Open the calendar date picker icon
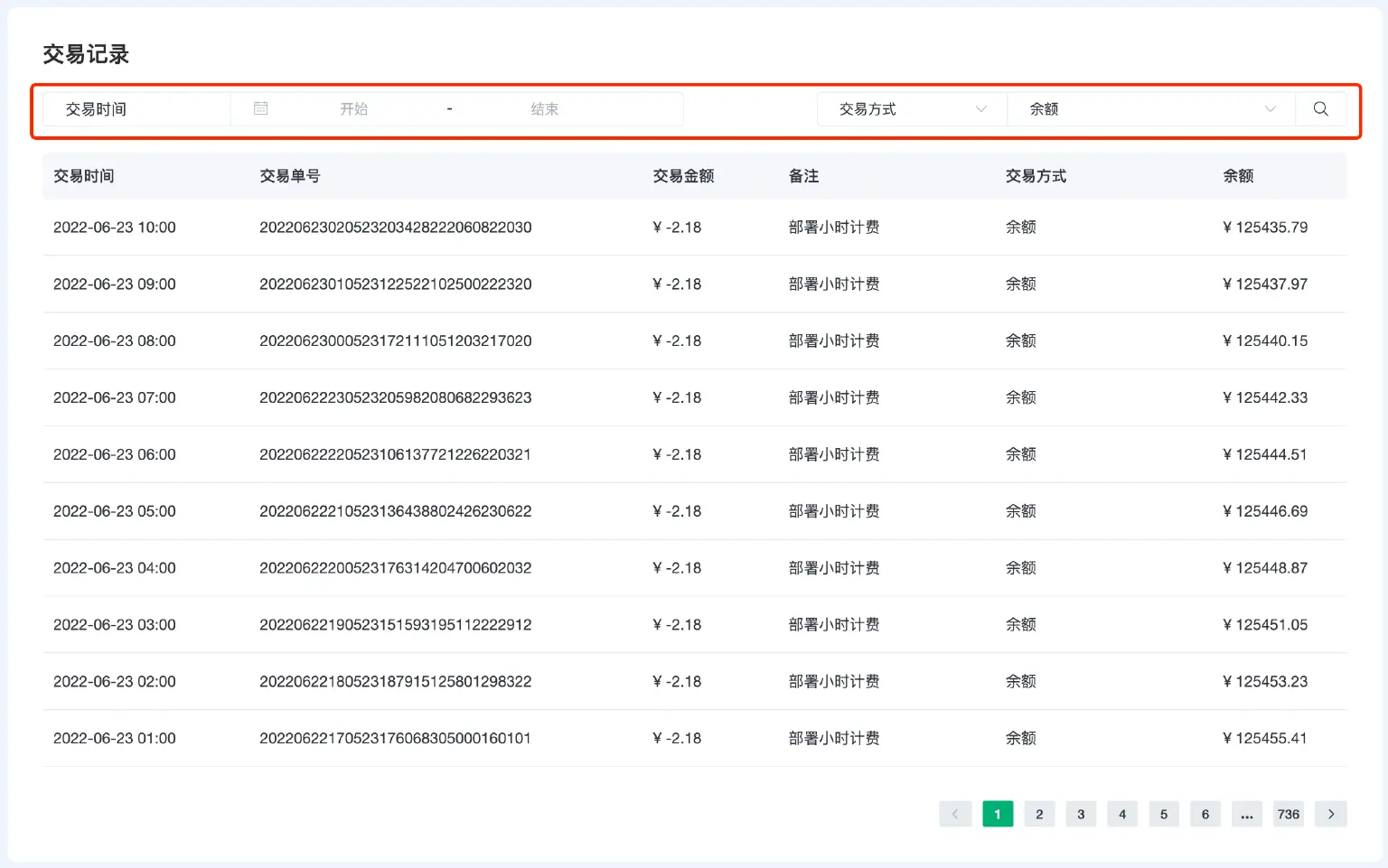The width and height of the screenshot is (1388, 868). [x=261, y=108]
